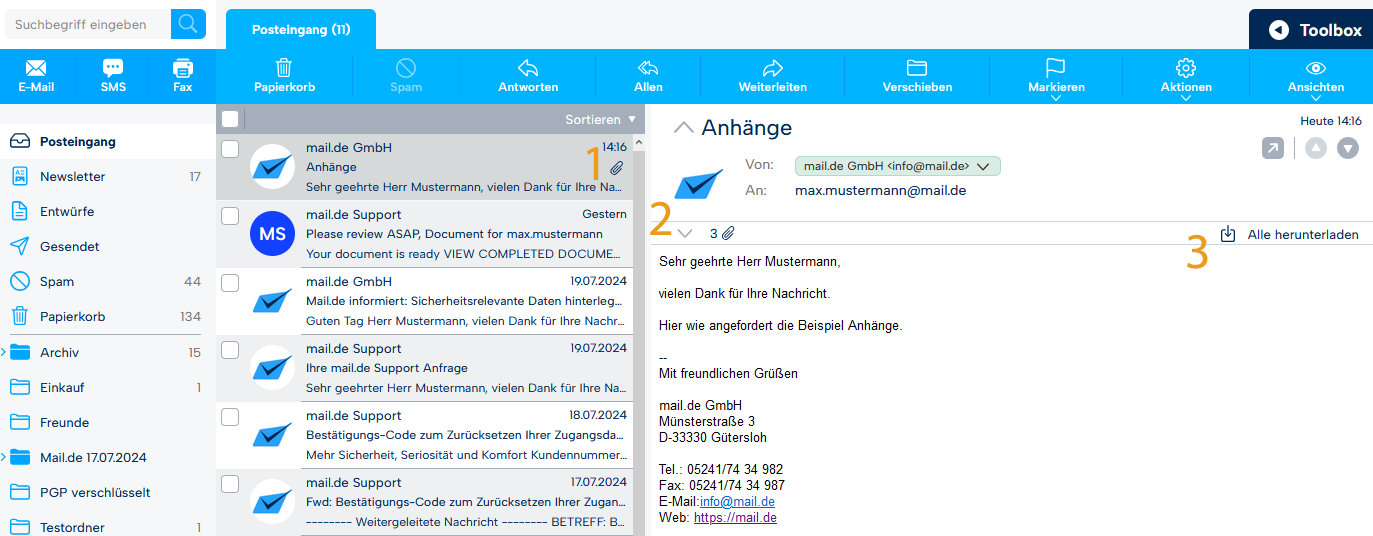Open the E-Mail section
The width and height of the screenshot is (1373, 536).
click(x=36, y=76)
